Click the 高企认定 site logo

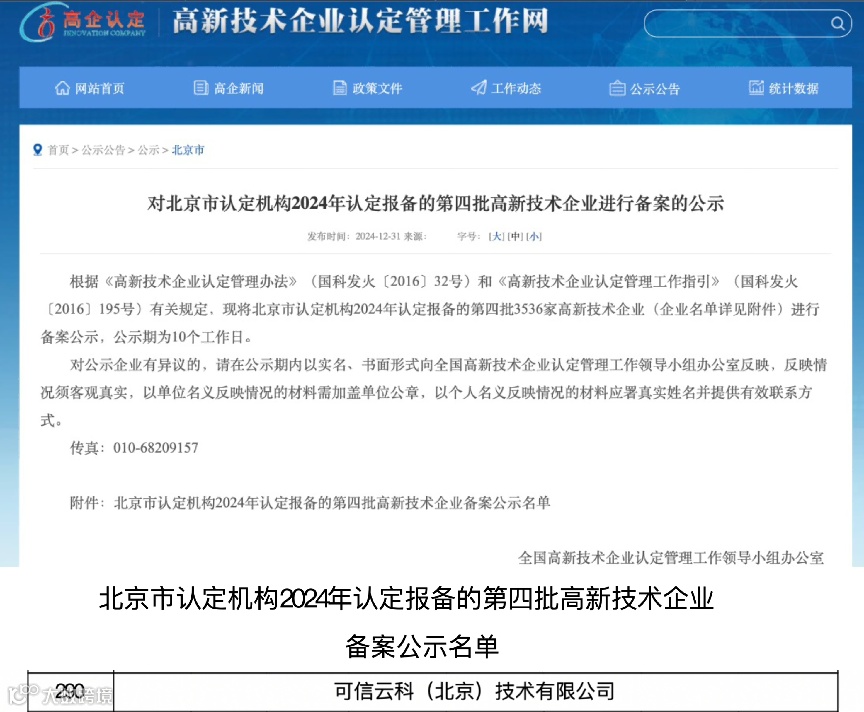coord(83,22)
